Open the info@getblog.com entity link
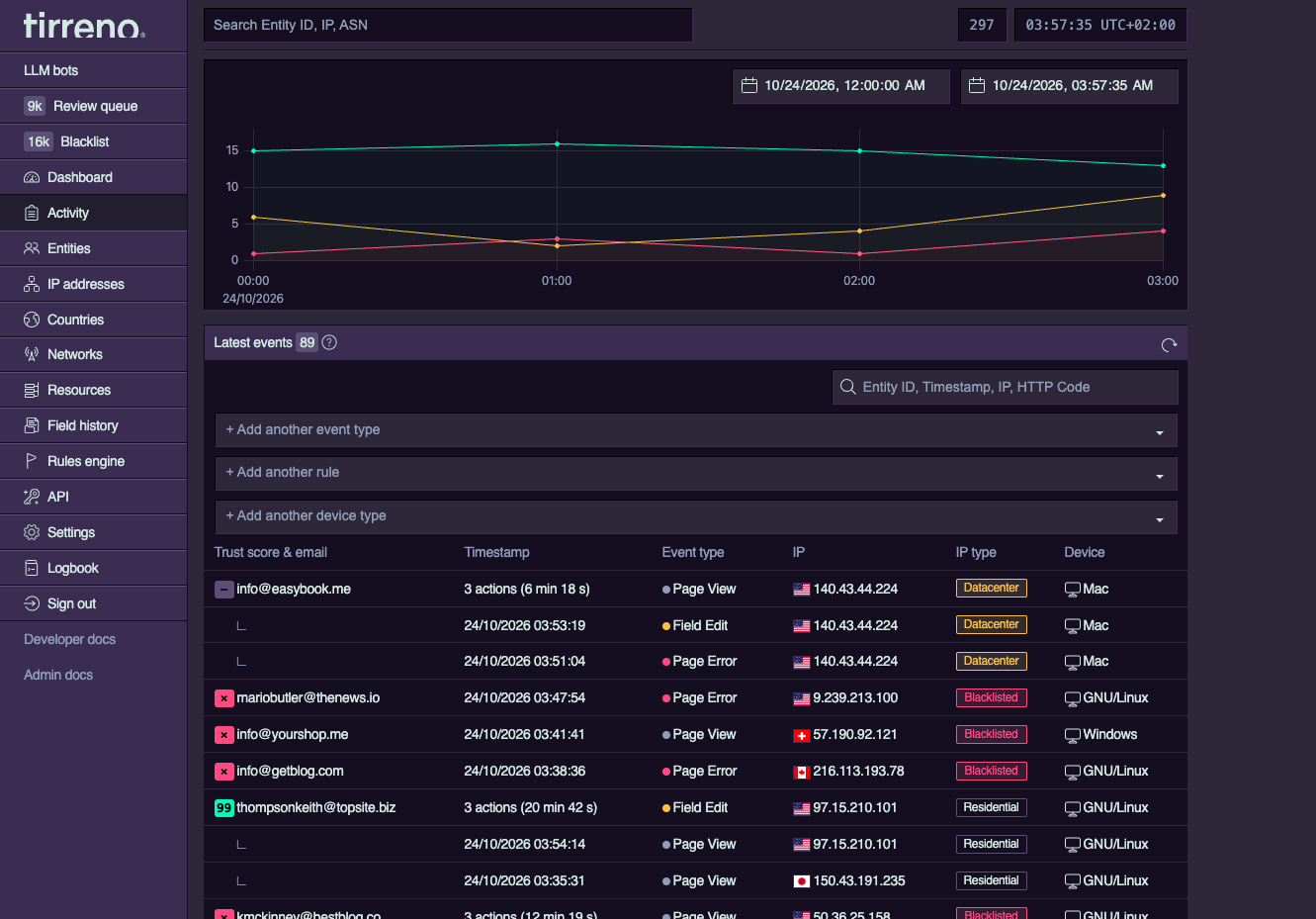Viewport: 1316px width, 919px height. click(x=290, y=771)
